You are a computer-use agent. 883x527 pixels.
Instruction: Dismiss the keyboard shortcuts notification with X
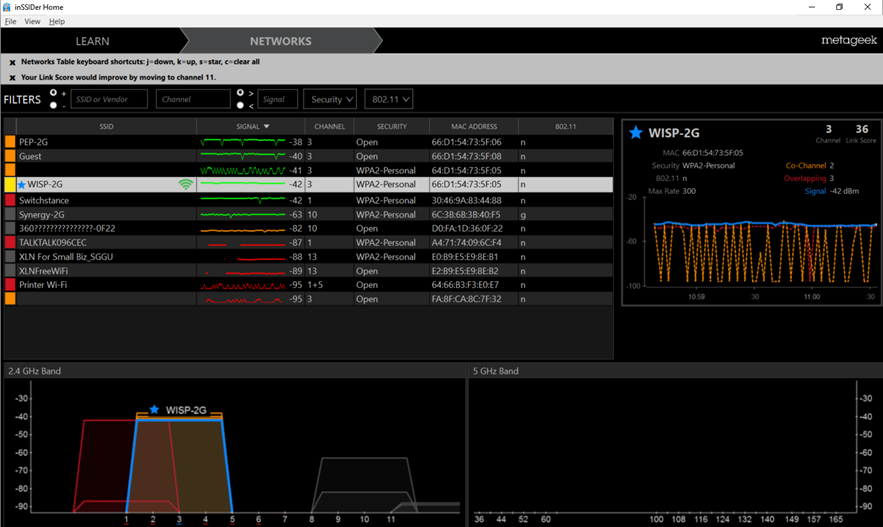[12, 62]
